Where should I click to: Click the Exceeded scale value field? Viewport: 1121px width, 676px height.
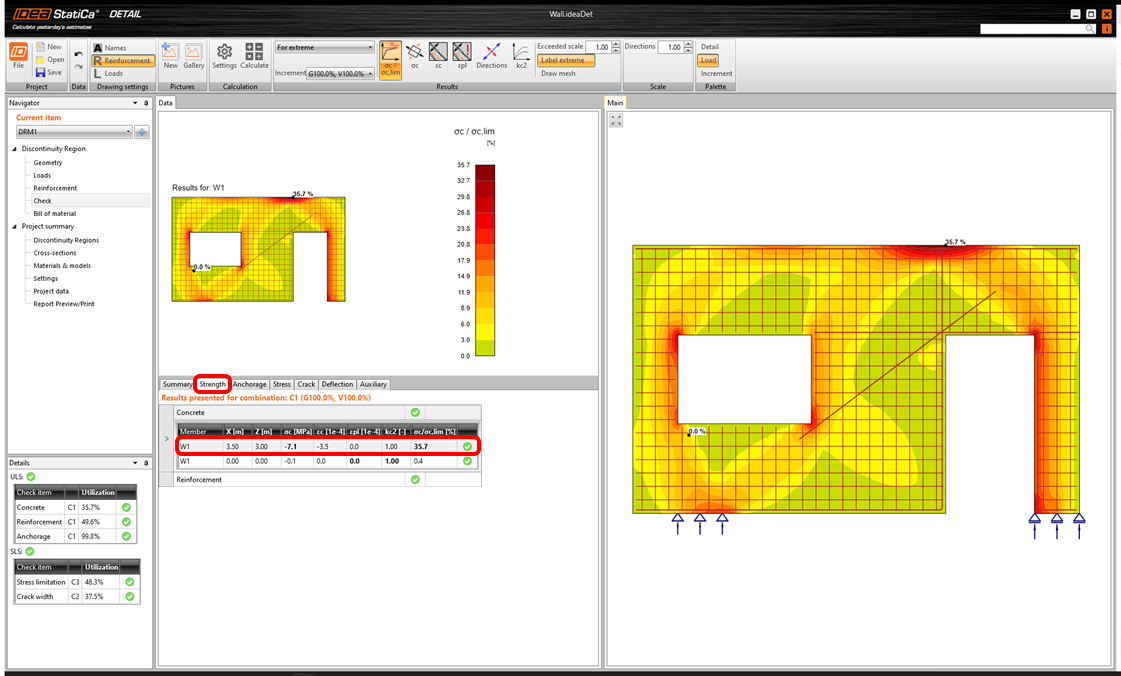(599, 47)
